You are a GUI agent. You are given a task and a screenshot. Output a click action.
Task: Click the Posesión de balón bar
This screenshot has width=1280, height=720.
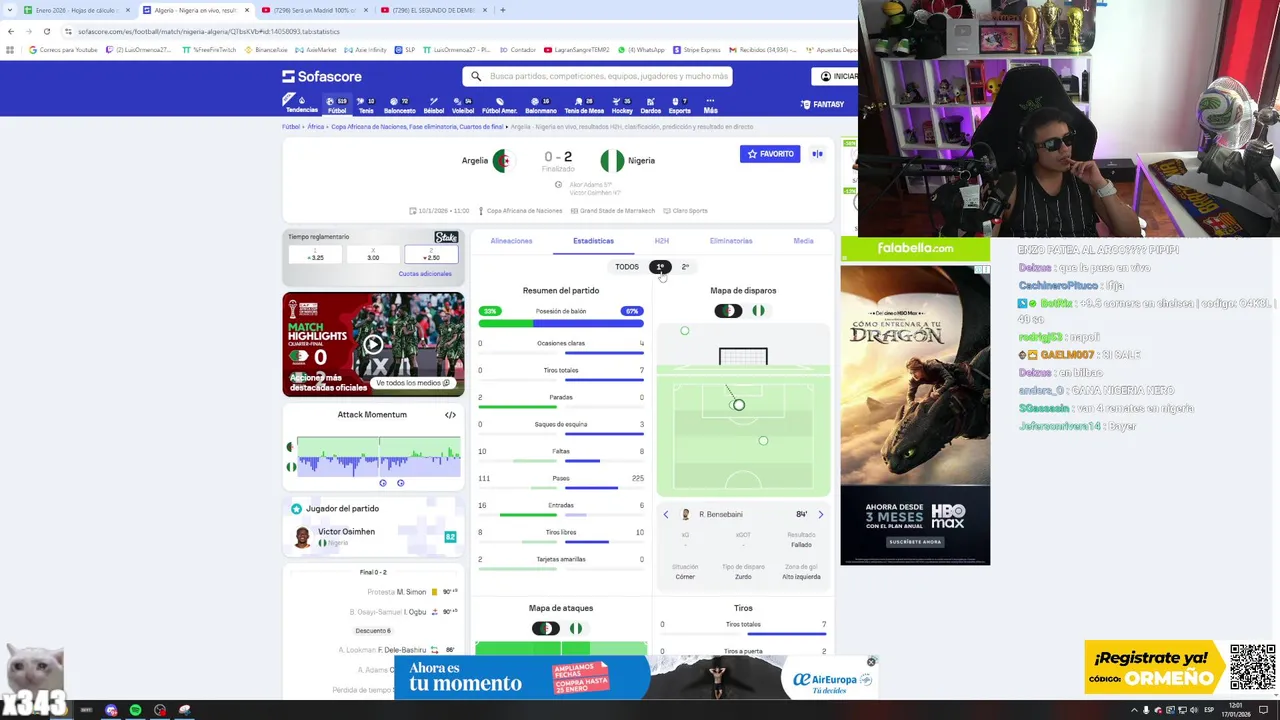pyautogui.click(x=561, y=323)
